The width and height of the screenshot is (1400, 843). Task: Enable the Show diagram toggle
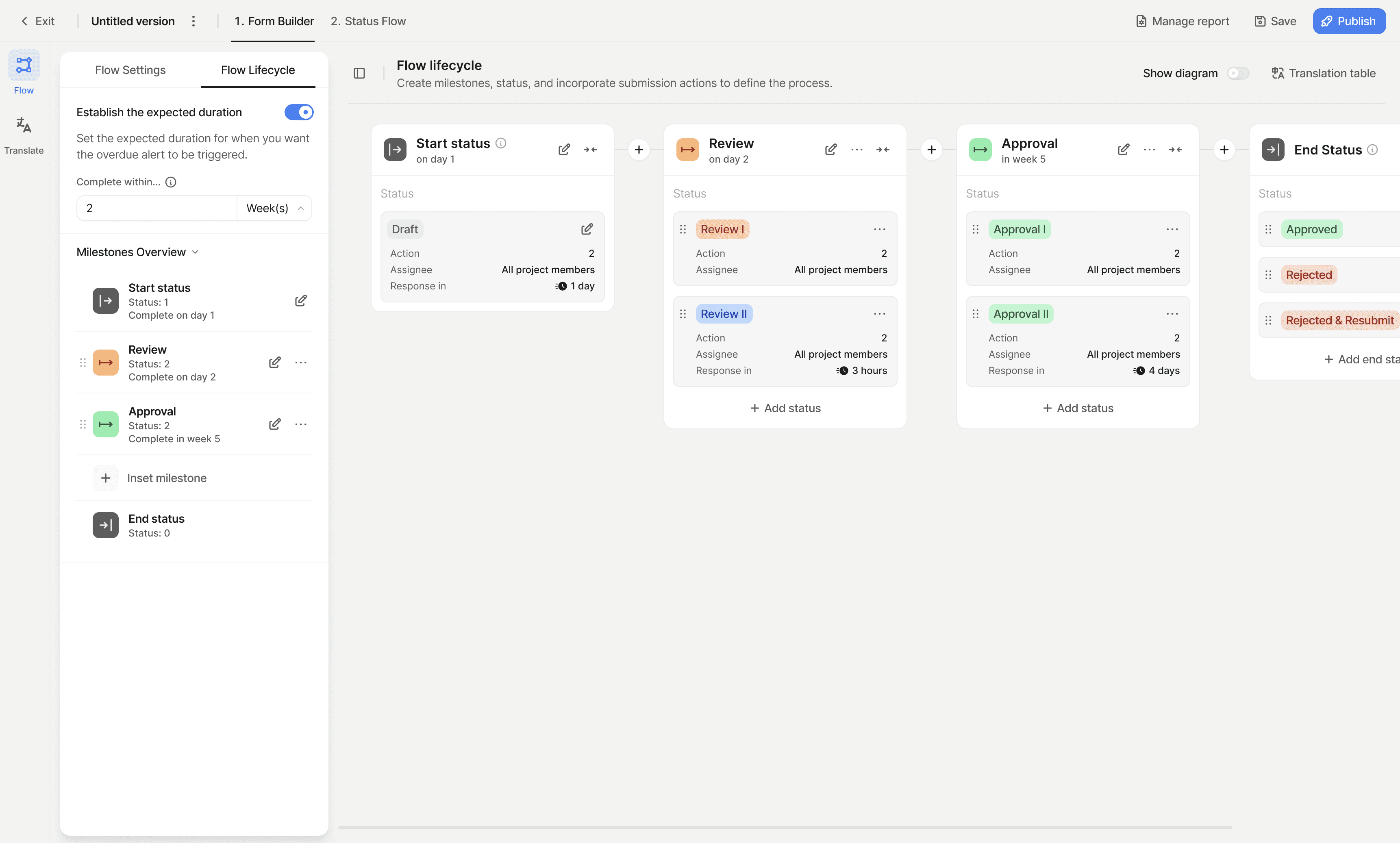pyautogui.click(x=1237, y=73)
